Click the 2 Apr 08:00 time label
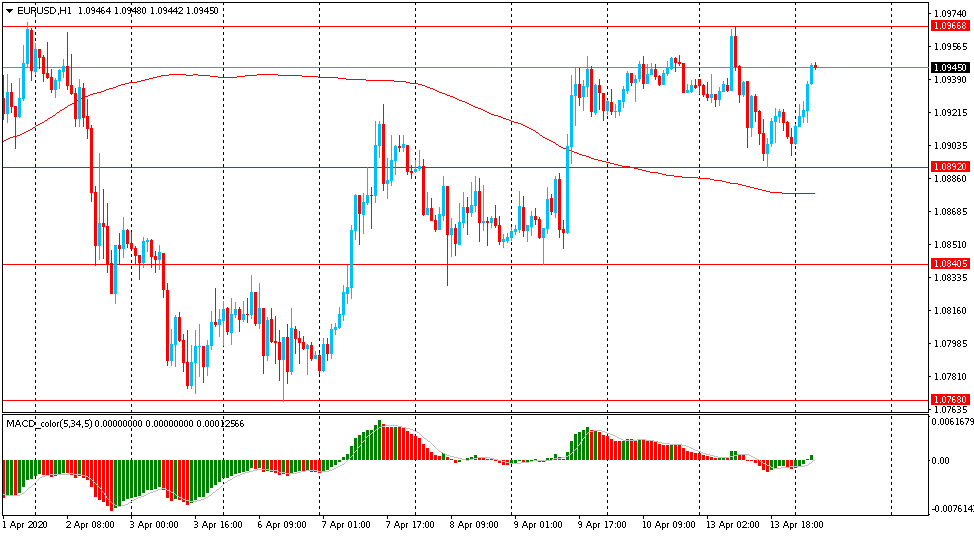 click(x=90, y=525)
